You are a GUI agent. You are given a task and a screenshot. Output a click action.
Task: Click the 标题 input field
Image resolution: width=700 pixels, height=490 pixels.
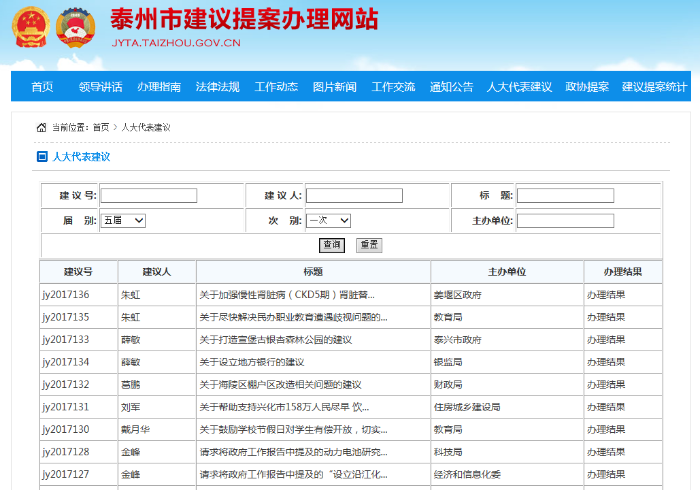point(565,195)
